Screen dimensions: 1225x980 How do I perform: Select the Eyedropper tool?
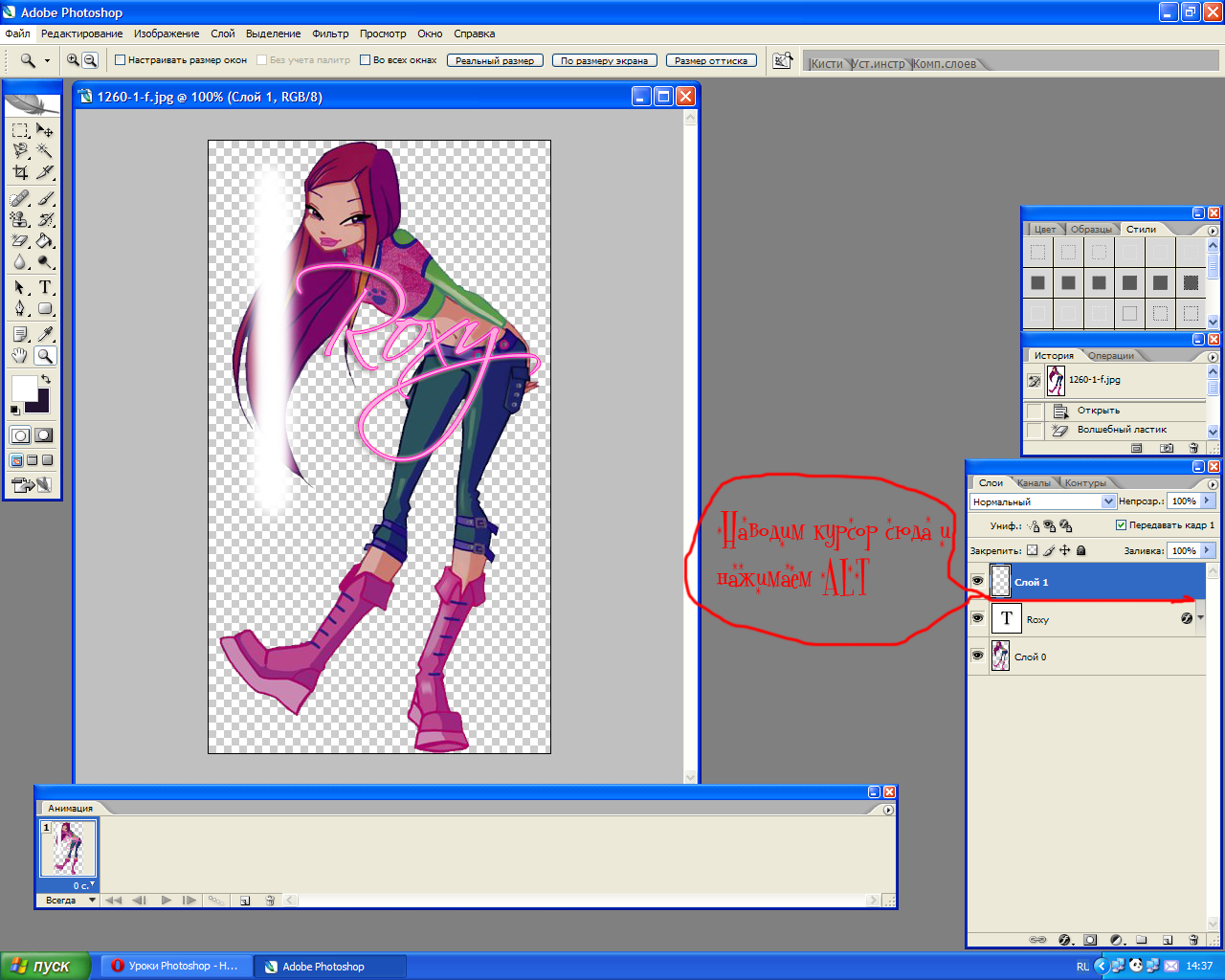[45, 333]
